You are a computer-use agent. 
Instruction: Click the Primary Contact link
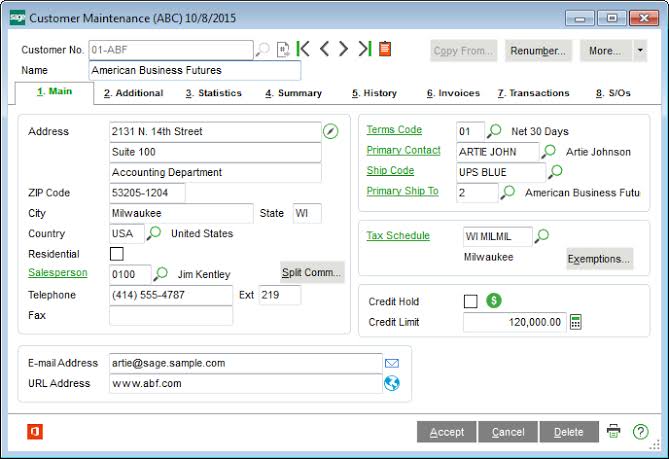[404, 150]
